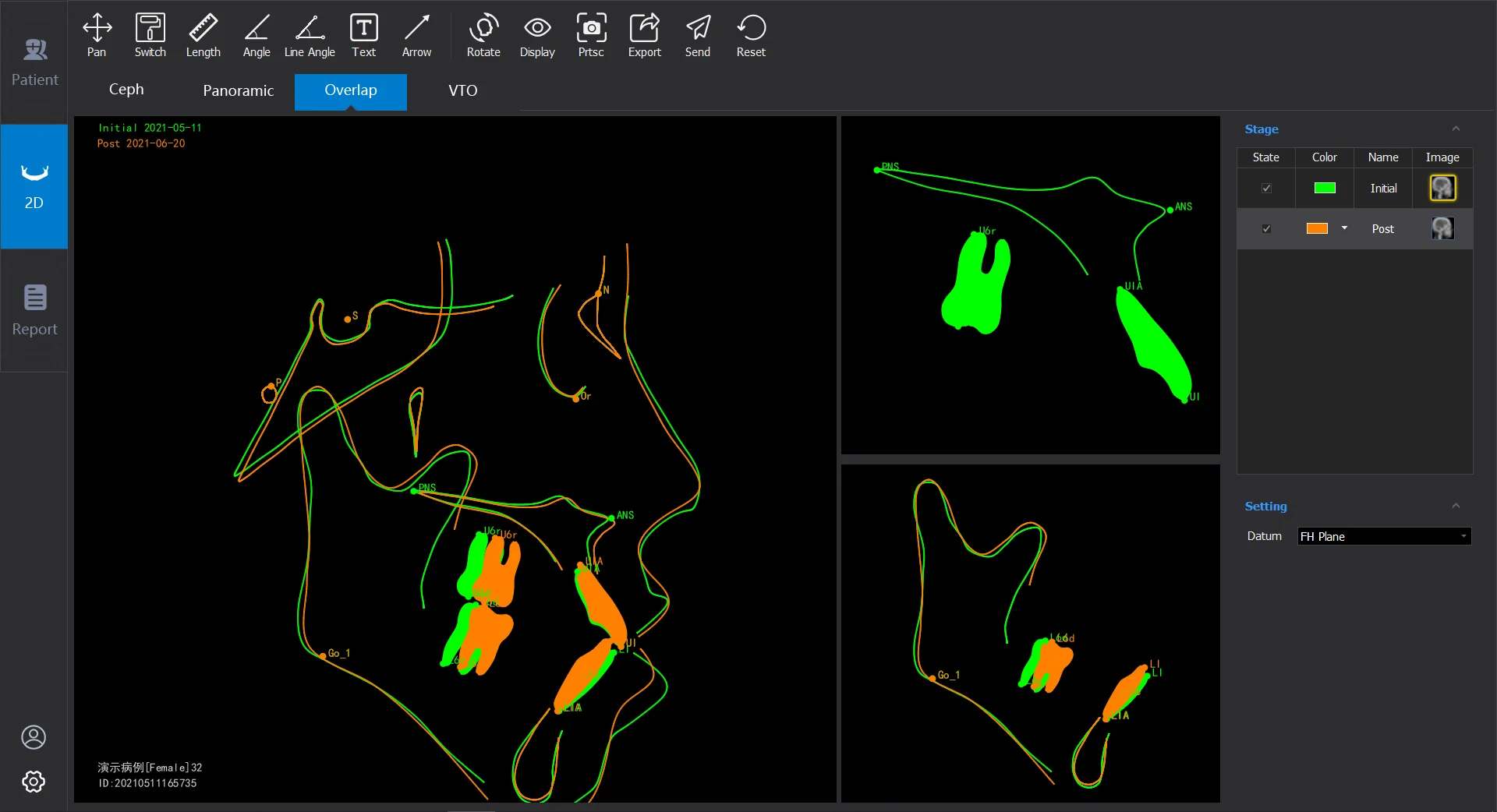The width and height of the screenshot is (1497, 812).
Task: Open the Report section
Action: click(34, 310)
